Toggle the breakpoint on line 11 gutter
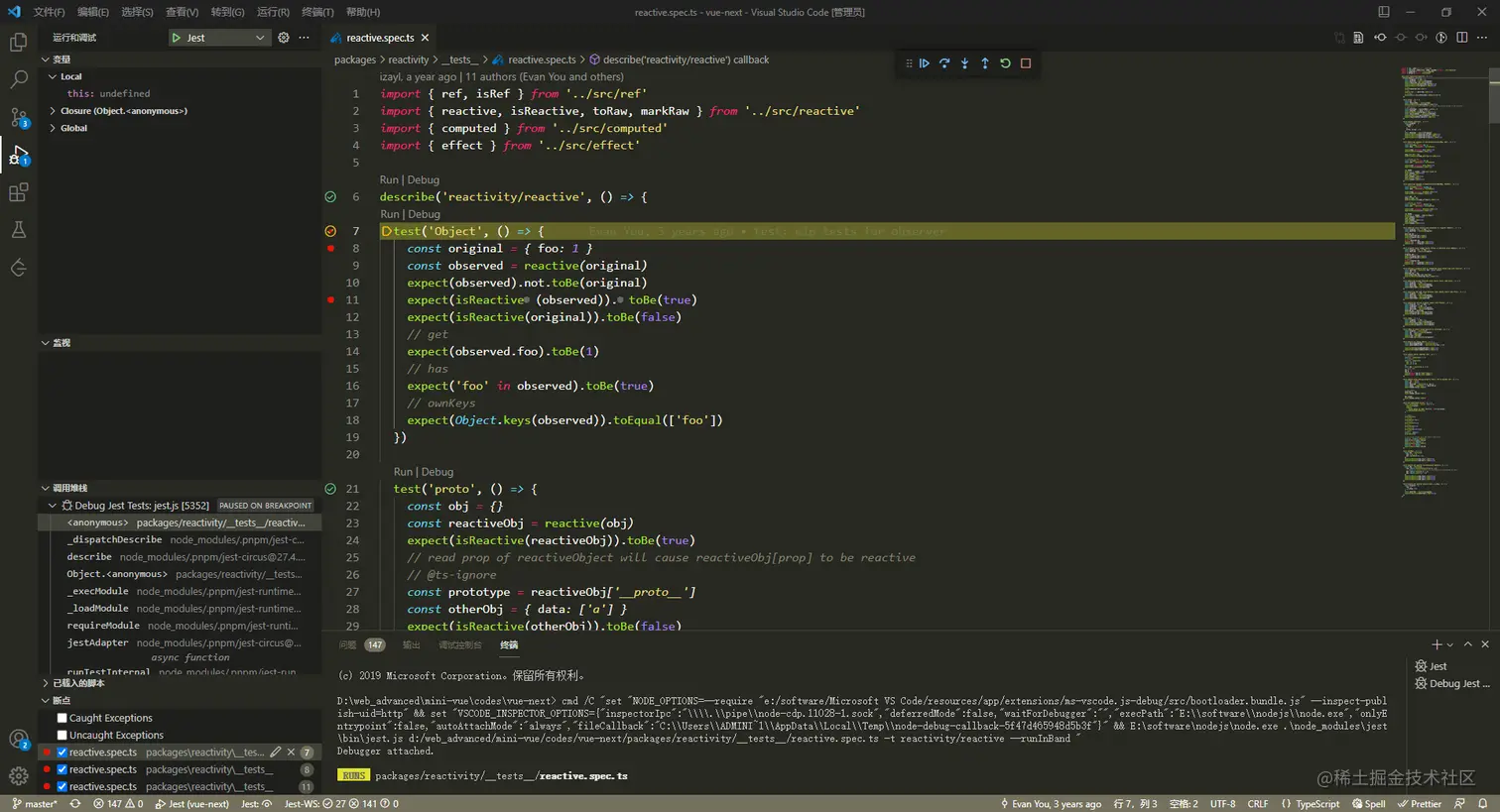Image resolution: width=1500 pixels, height=812 pixels. point(330,299)
